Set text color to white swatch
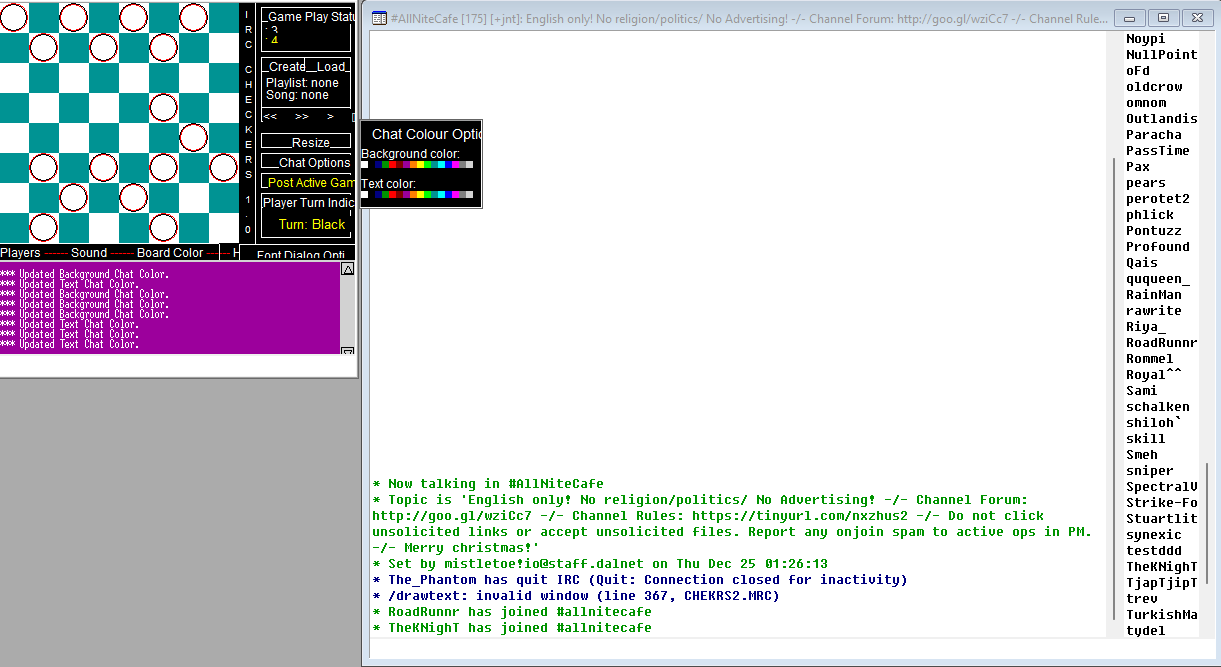 (364, 195)
